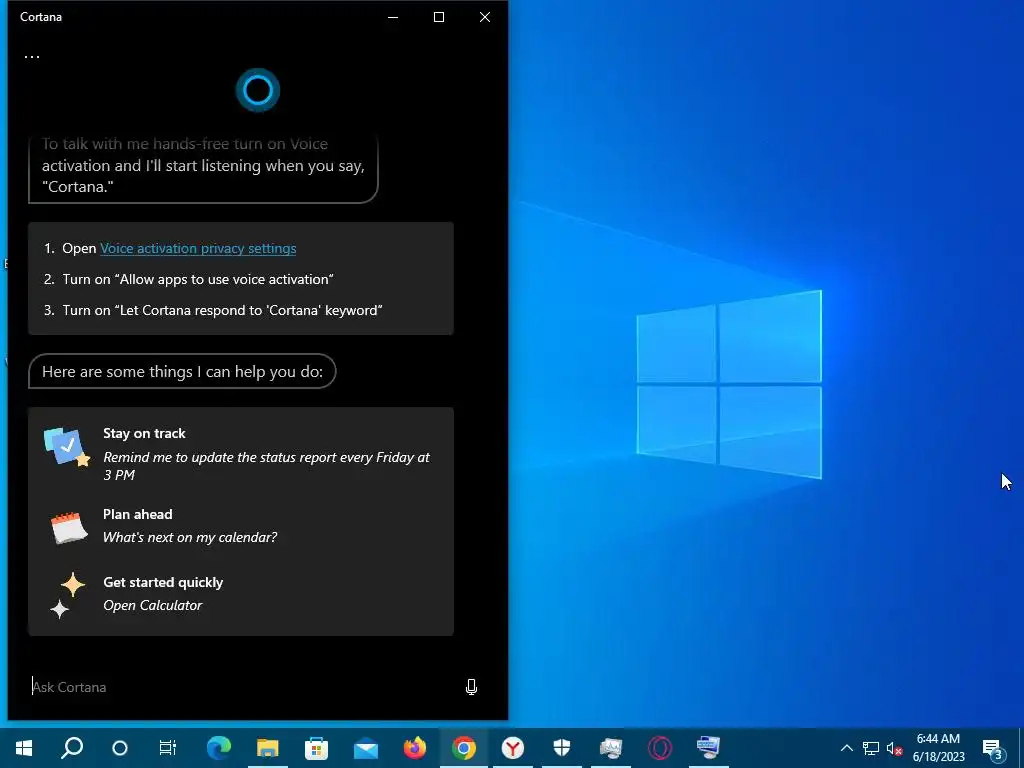Viewport: 1024px width, 768px height.
Task: Open Voice activation privacy settings link
Action: [198, 248]
